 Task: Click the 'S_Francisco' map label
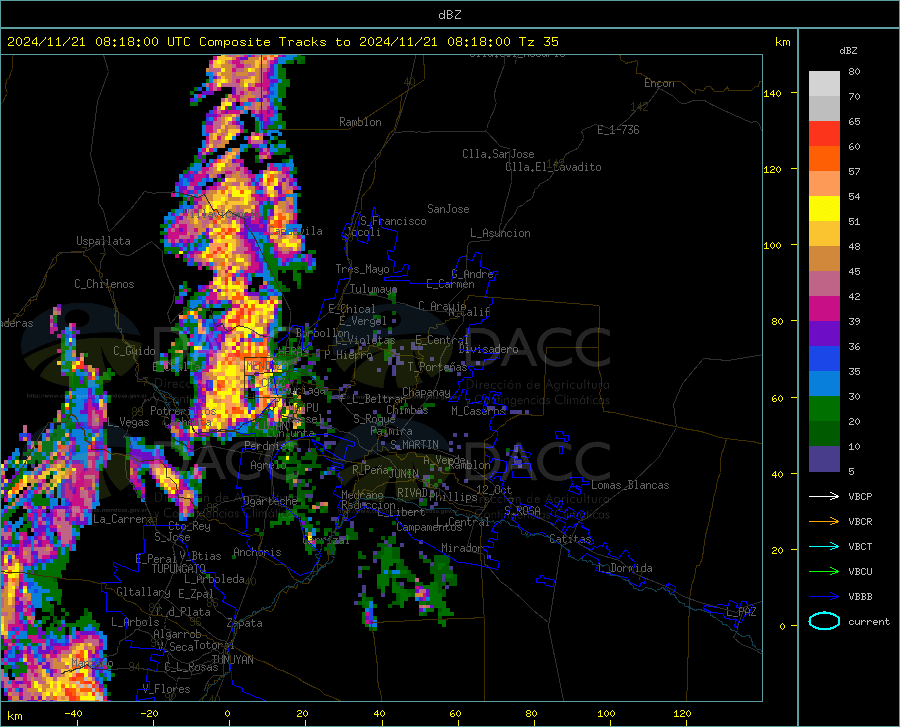point(393,221)
